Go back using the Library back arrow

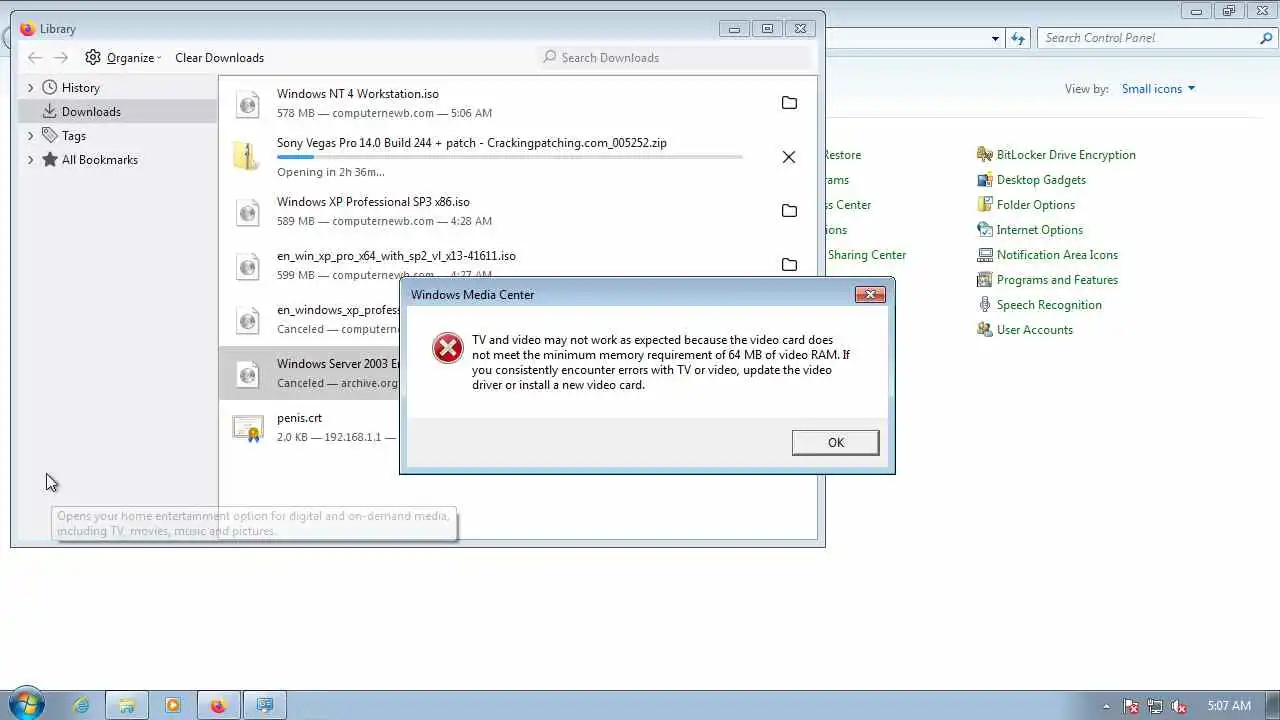(x=35, y=58)
